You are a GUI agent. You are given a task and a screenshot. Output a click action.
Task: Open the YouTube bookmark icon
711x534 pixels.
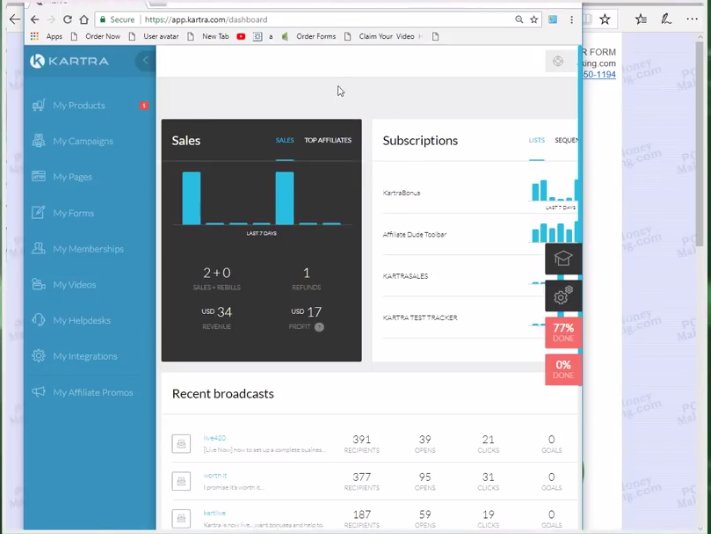point(241,36)
